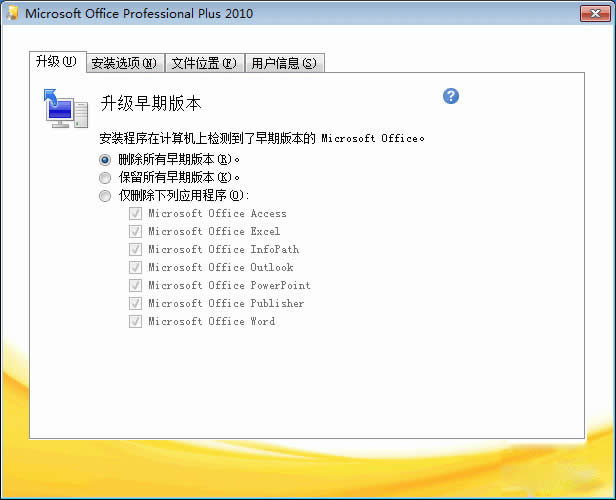Image resolution: width=616 pixels, height=500 pixels.
Task: Open the 文件位置 tab
Action: [204, 63]
